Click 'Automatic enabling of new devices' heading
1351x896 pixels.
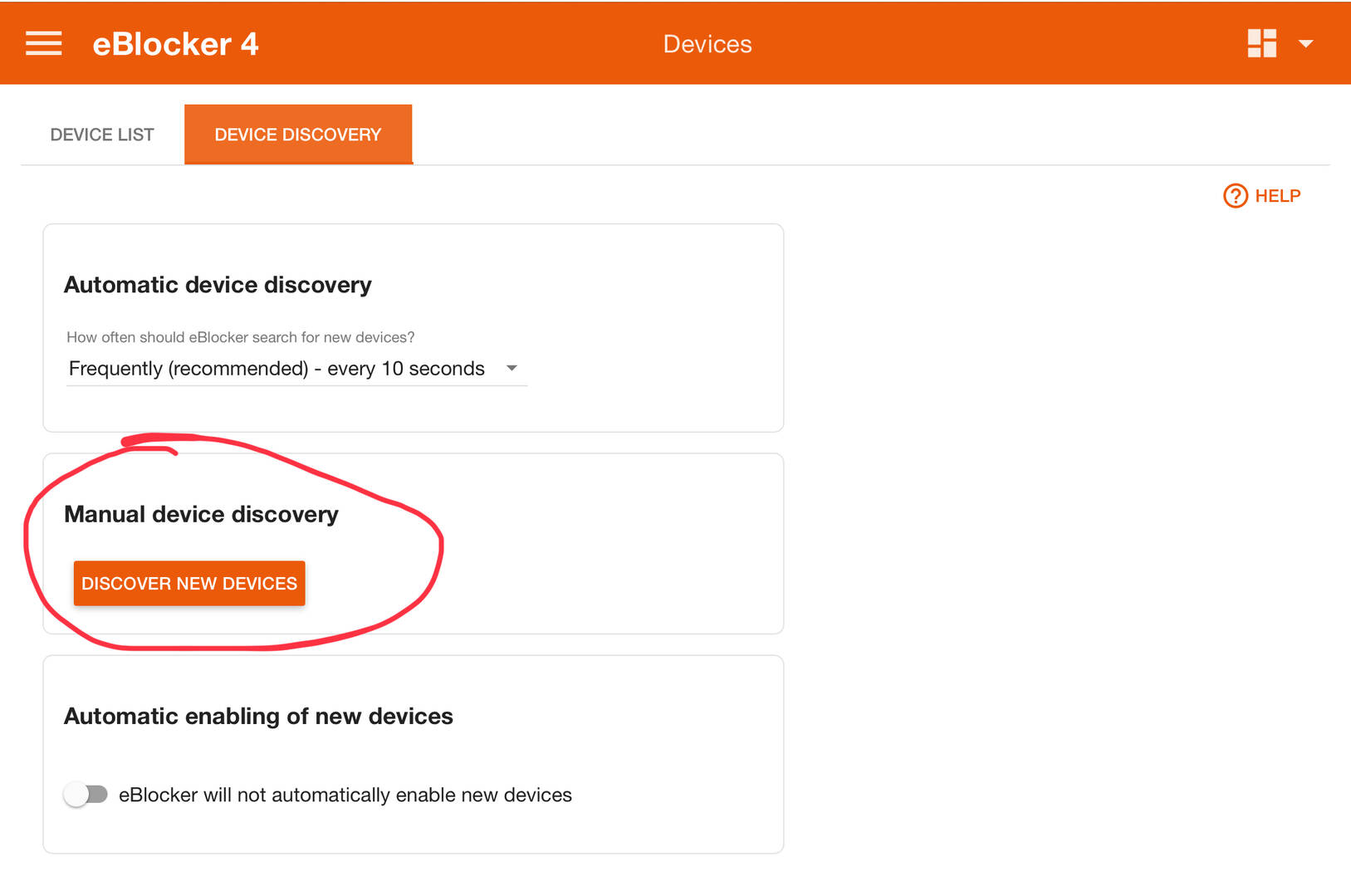(x=258, y=716)
